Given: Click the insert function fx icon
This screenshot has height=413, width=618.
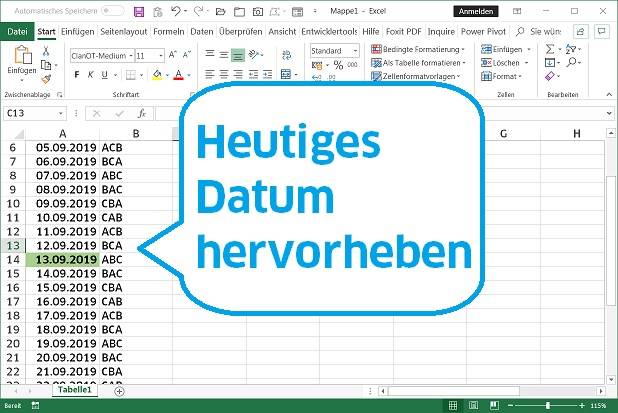Looking at the screenshot, I should click(x=142, y=113).
